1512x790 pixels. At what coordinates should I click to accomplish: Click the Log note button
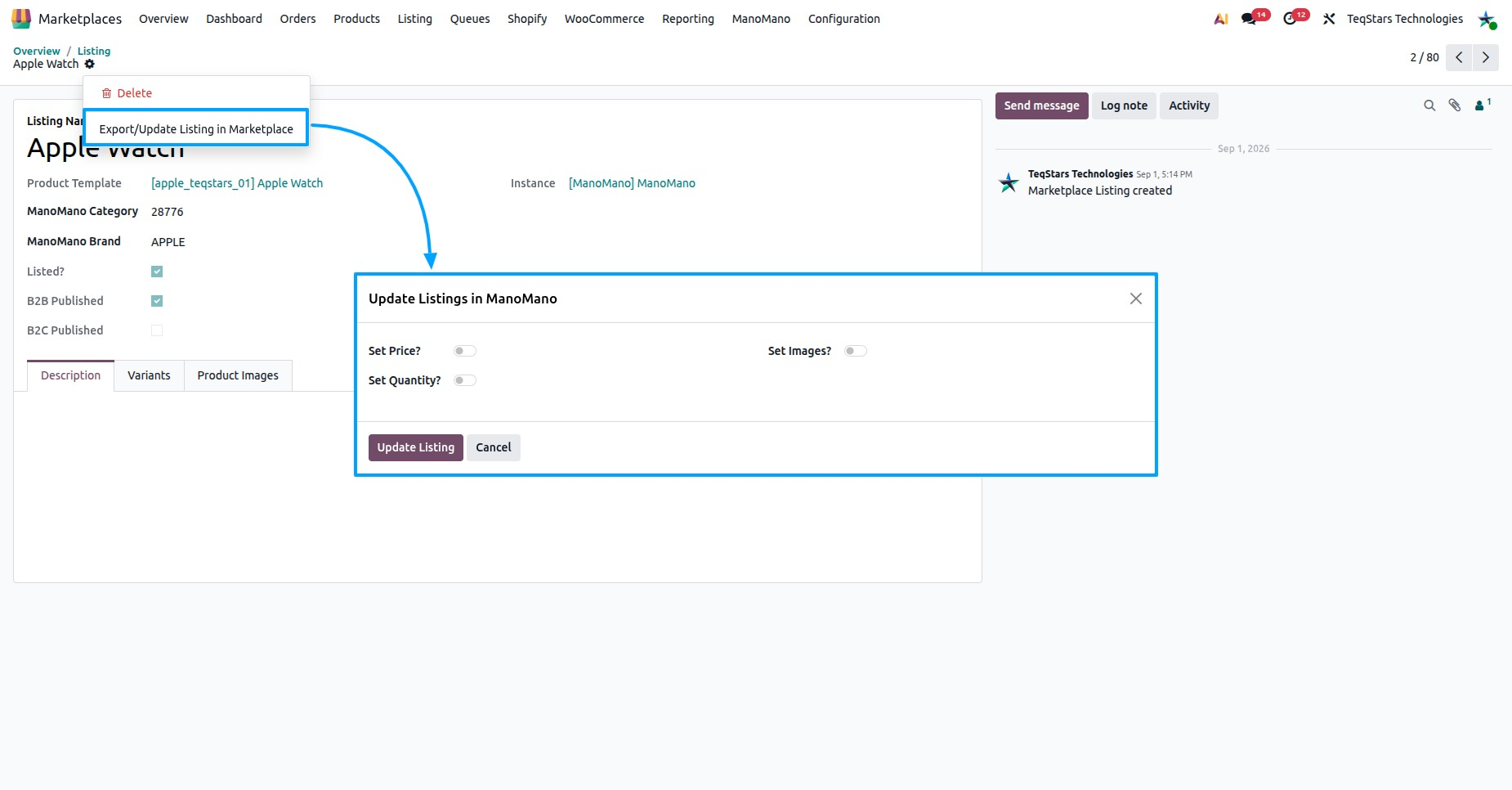click(1124, 105)
